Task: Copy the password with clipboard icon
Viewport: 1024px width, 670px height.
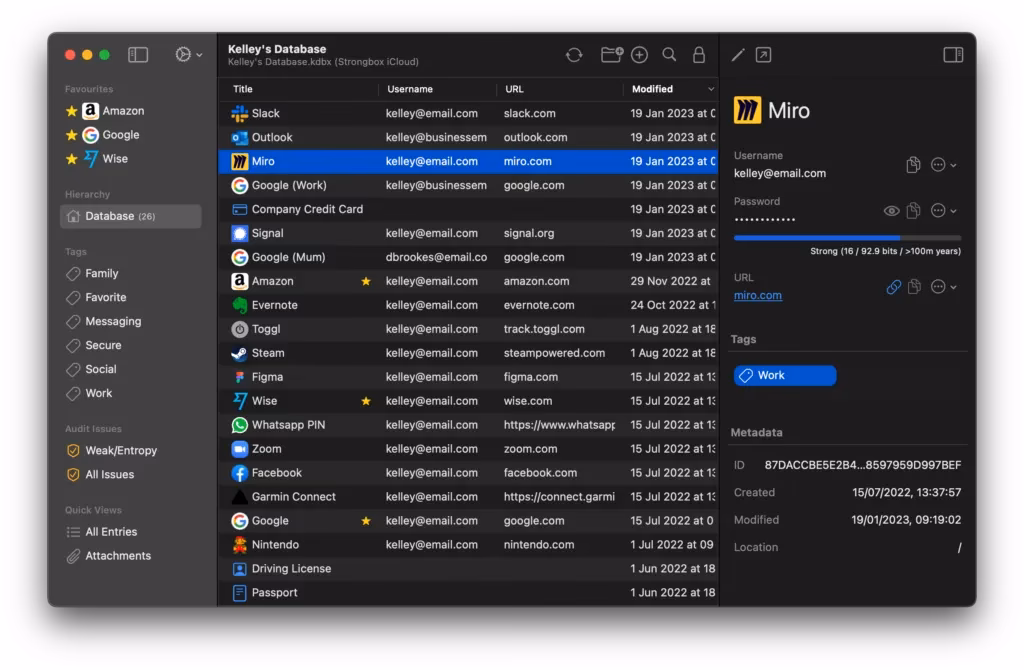Action: point(913,210)
